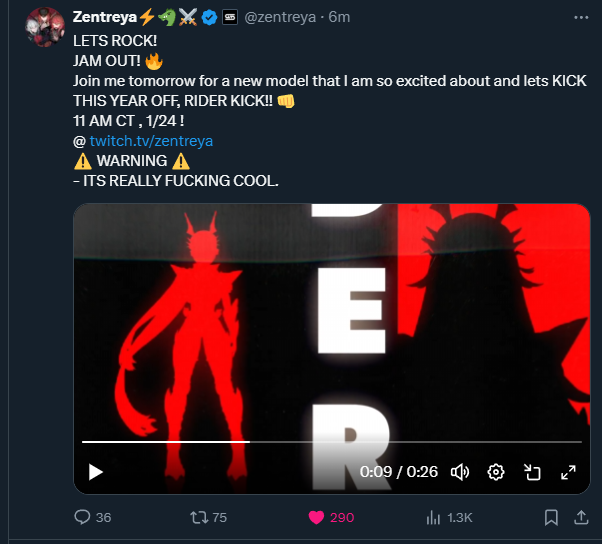View the 1.3K analytics bar icon

[x=433, y=517]
